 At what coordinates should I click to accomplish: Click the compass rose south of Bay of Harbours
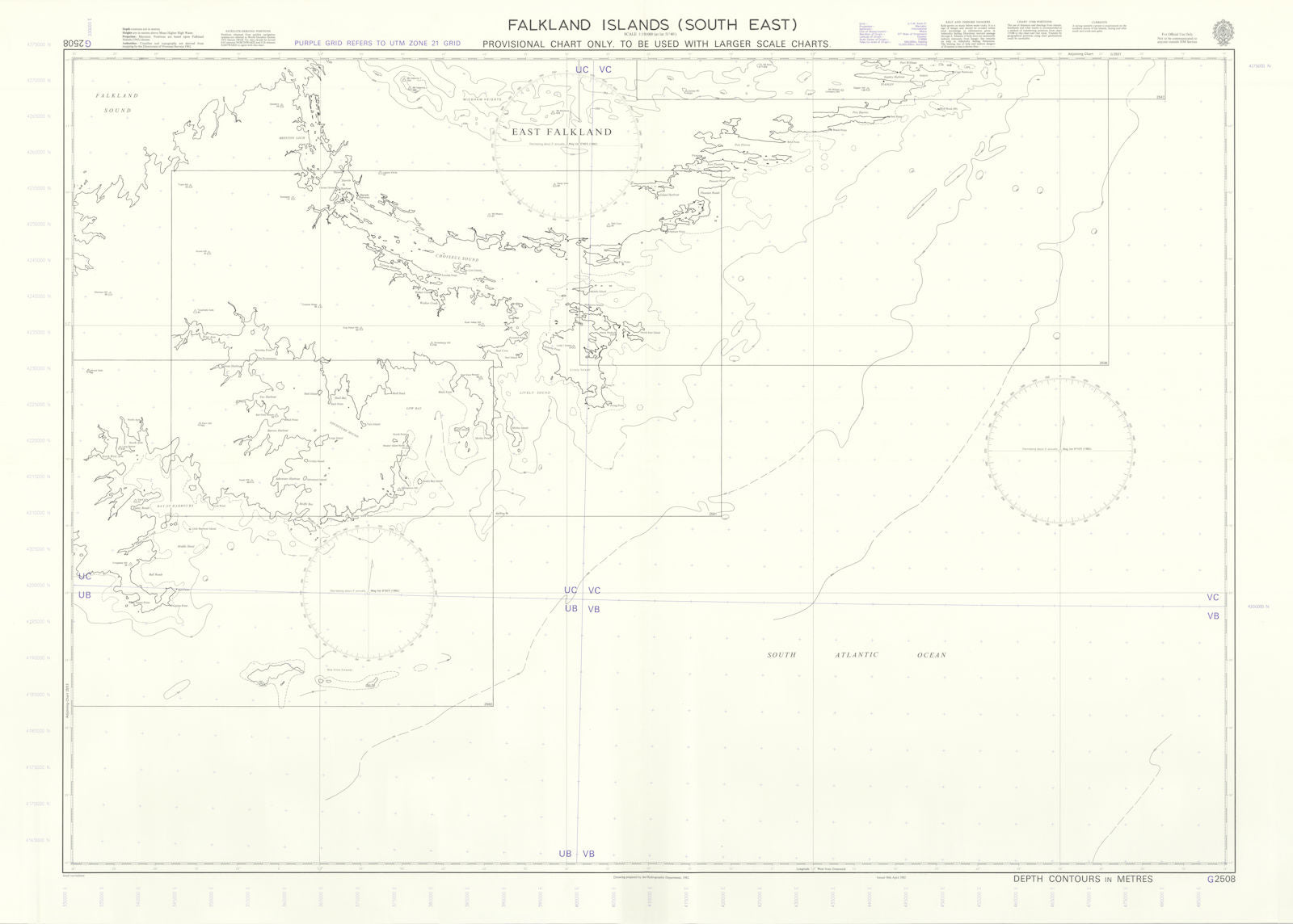pos(369,592)
